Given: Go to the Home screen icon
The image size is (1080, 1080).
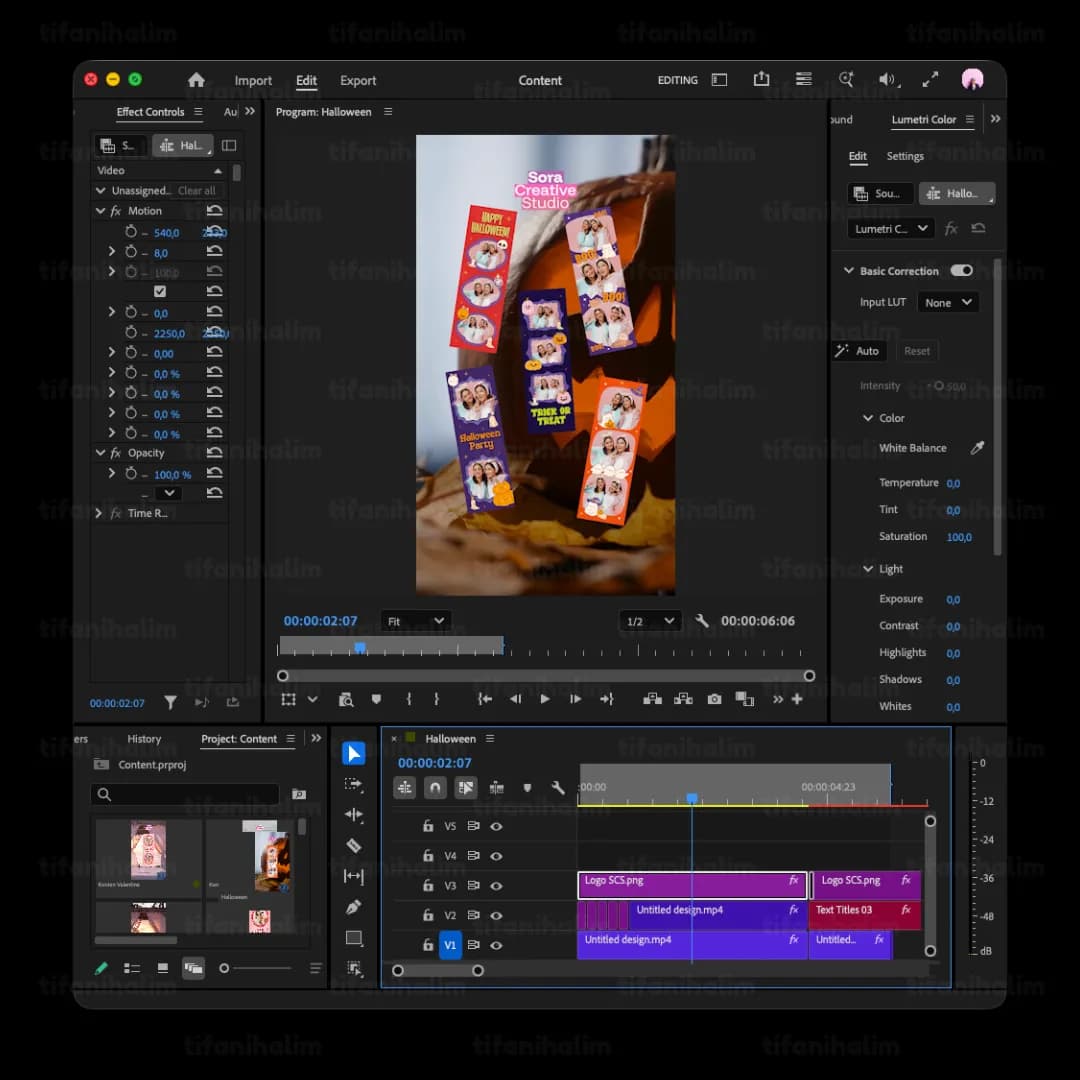Looking at the screenshot, I should pos(196,80).
